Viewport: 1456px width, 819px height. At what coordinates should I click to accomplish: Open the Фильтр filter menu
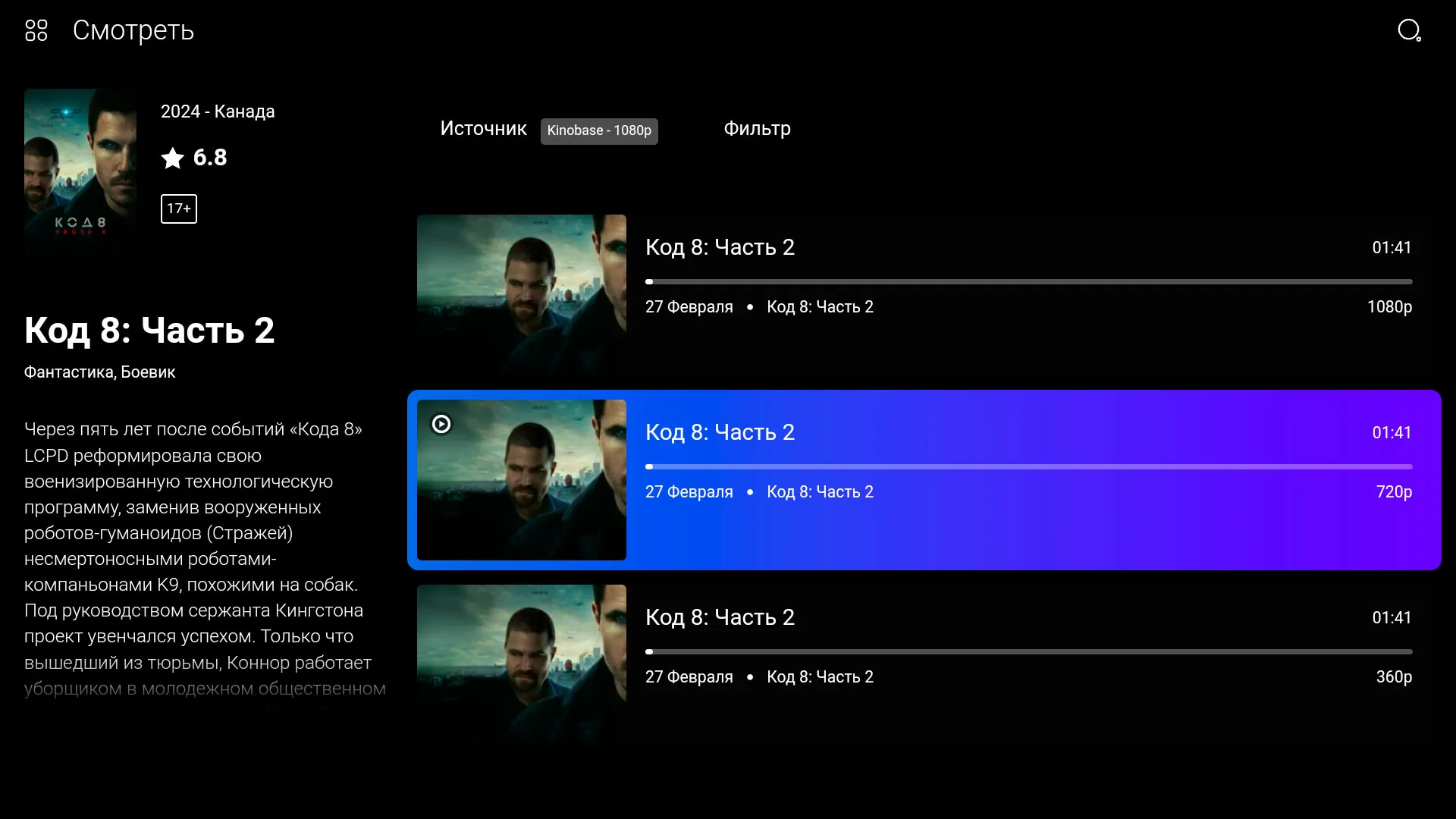[757, 128]
